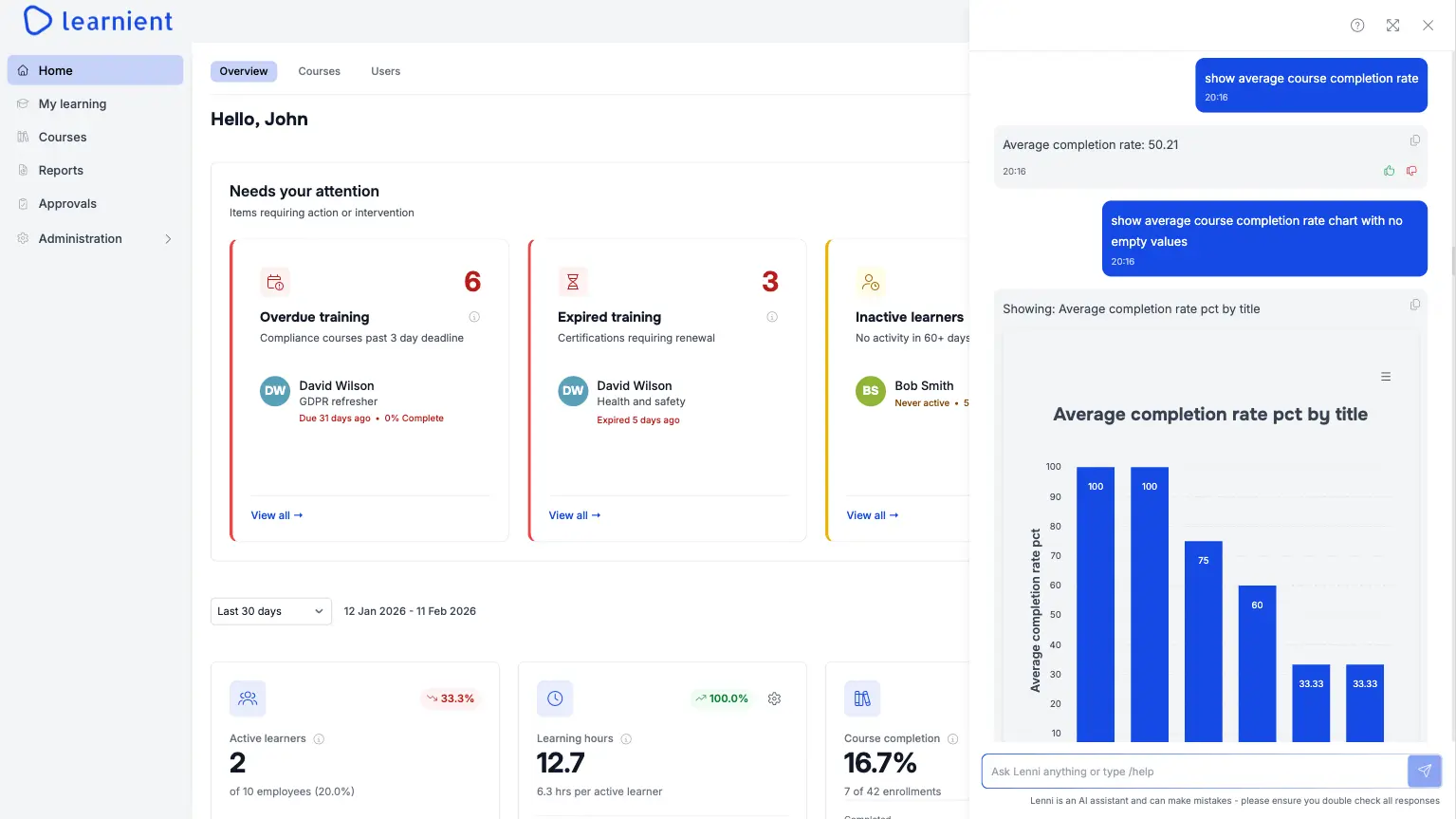The height and width of the screenshot is (819, 1456).
Task: Click the learnient logo
Action: tap(97, 20)
